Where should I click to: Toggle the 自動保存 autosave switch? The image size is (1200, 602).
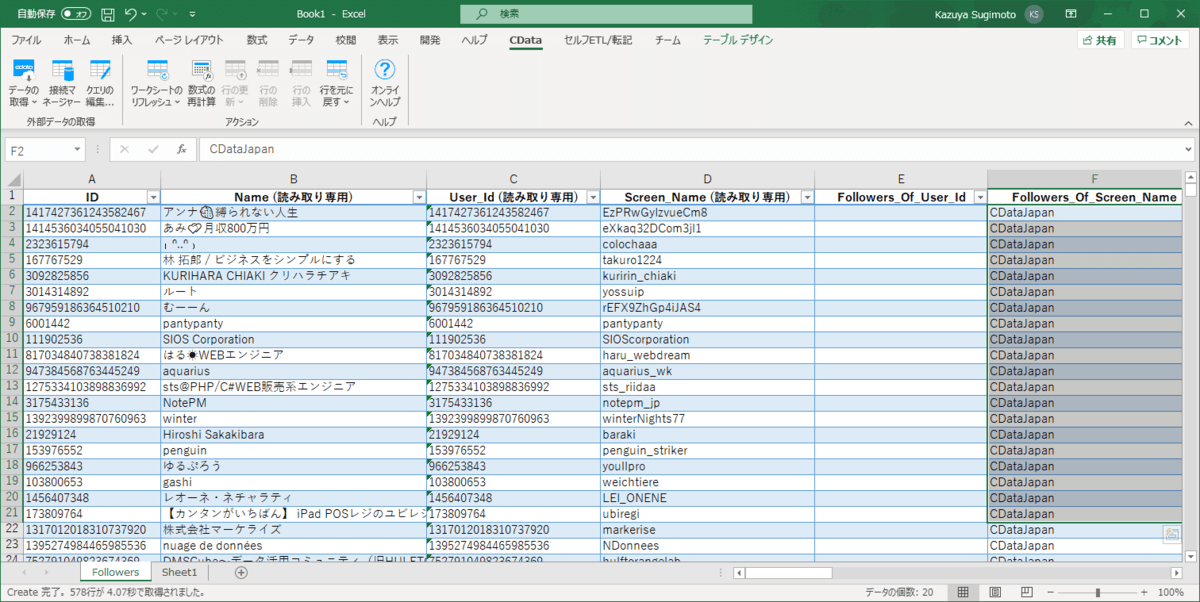[x=75, y=14]
